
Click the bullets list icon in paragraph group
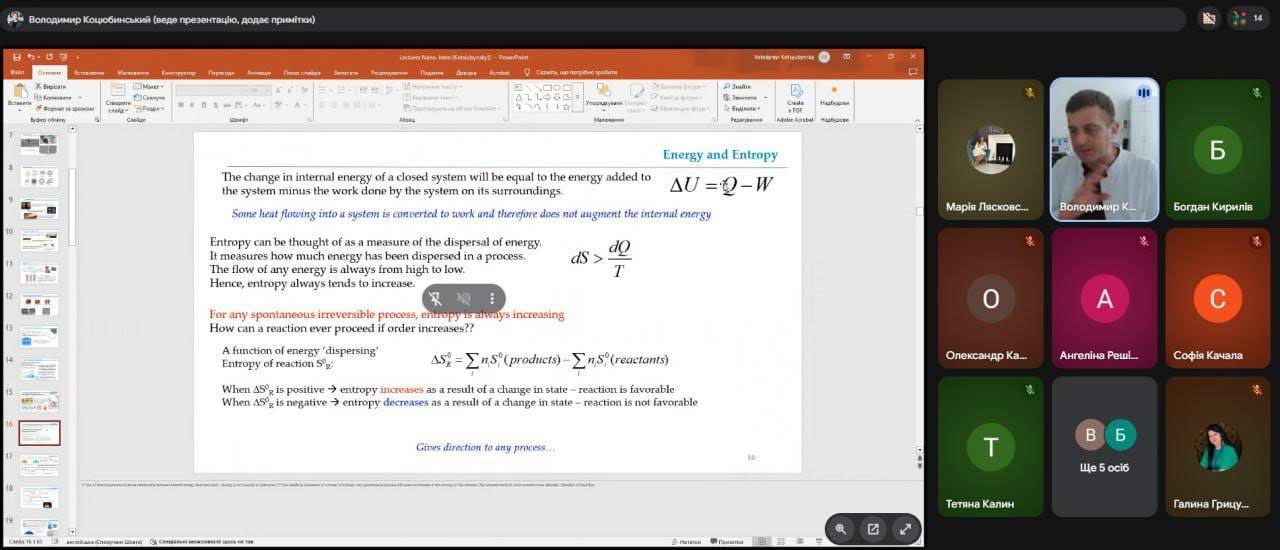coord(322,91)
